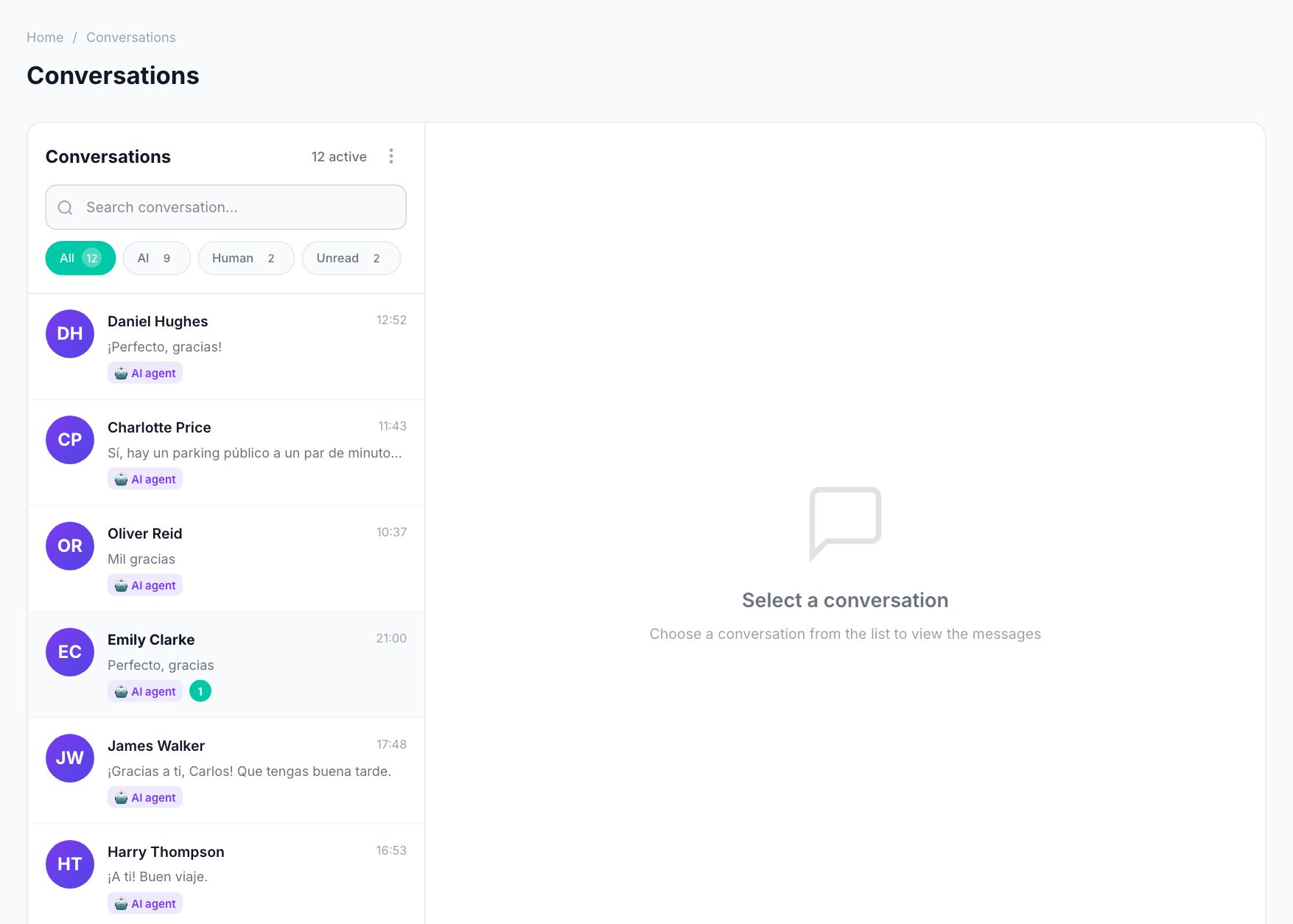Select the All filter tab

point(80,258)
